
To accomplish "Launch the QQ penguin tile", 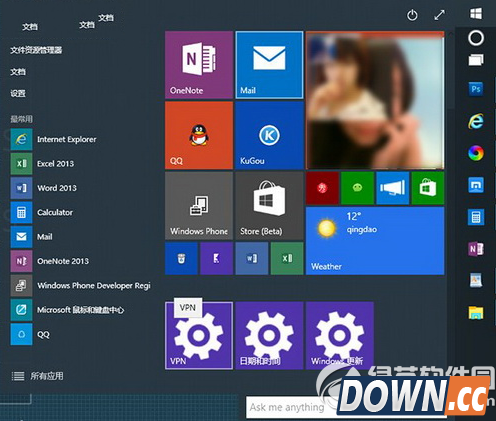I will click(199, 135).
